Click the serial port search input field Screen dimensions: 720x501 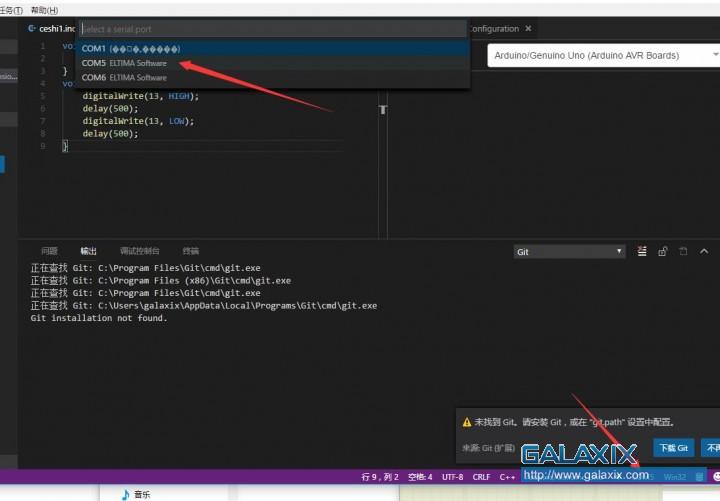[272, 29]
